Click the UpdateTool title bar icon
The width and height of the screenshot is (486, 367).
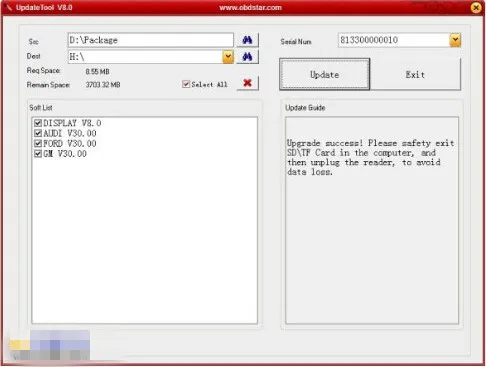point(9,7)
